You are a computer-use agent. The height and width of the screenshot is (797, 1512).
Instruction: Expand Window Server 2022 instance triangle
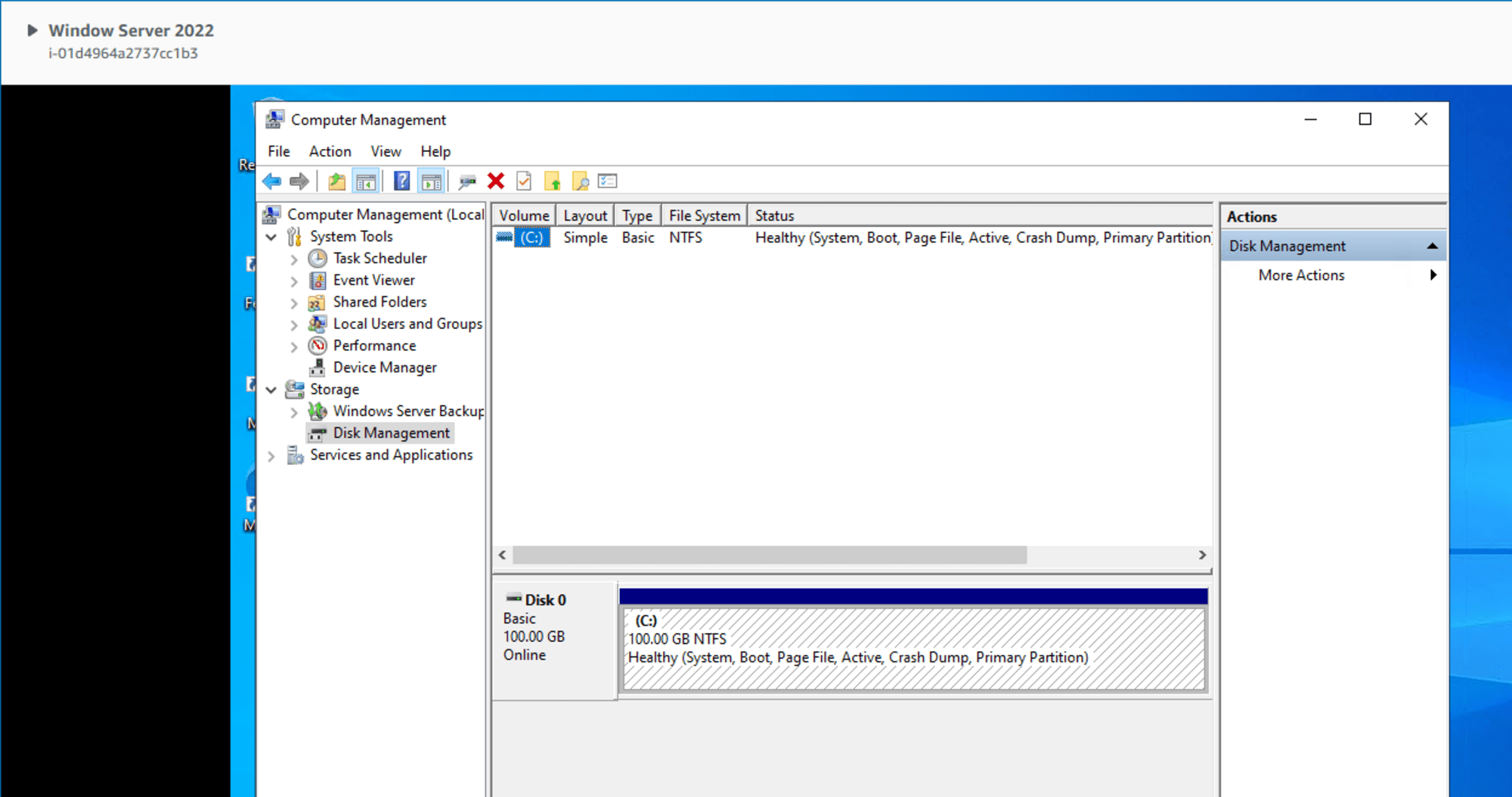pyautogui.click(x=32, y=30)
